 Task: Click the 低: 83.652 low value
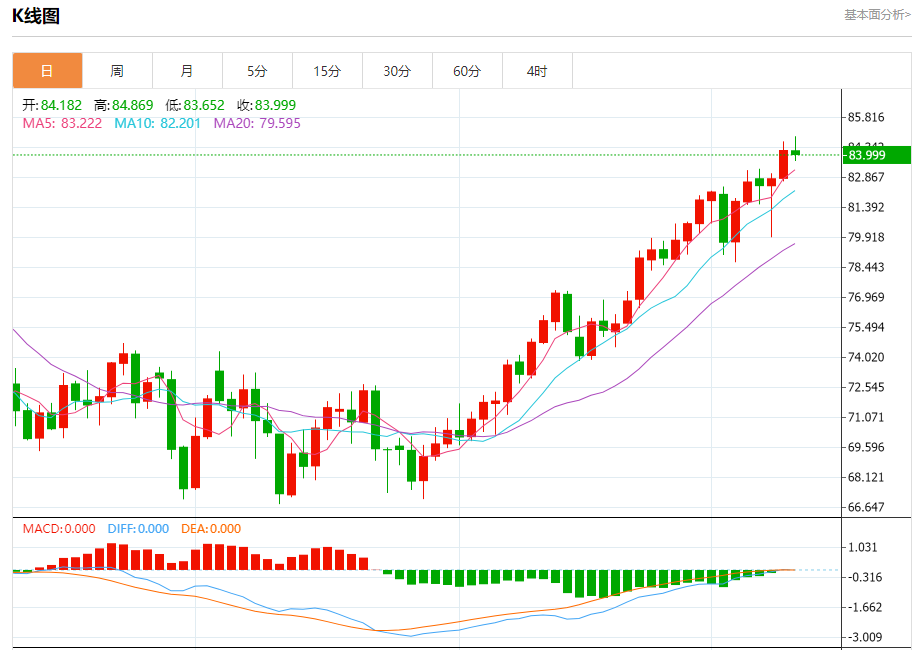point(195,105)
